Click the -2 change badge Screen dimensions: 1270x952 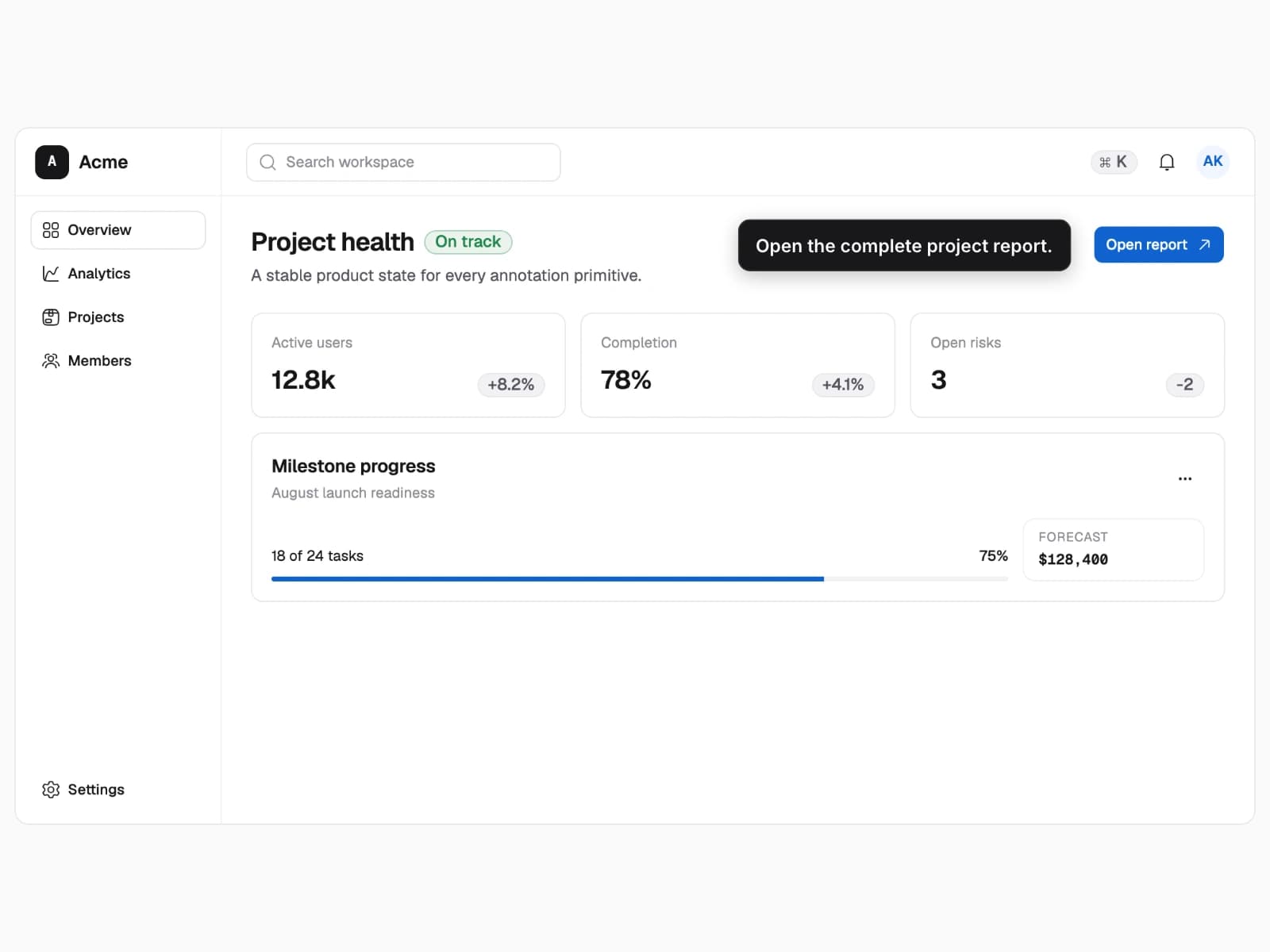(1185, 385)
